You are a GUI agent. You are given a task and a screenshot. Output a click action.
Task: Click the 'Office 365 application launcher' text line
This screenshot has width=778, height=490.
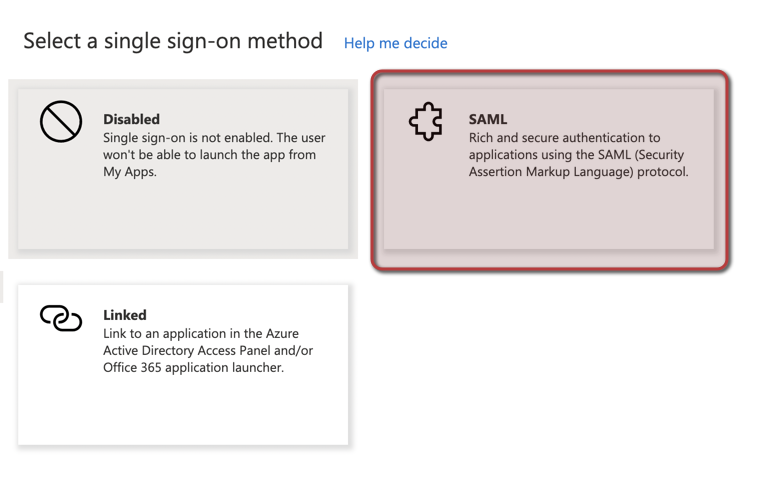click(194, 368)
